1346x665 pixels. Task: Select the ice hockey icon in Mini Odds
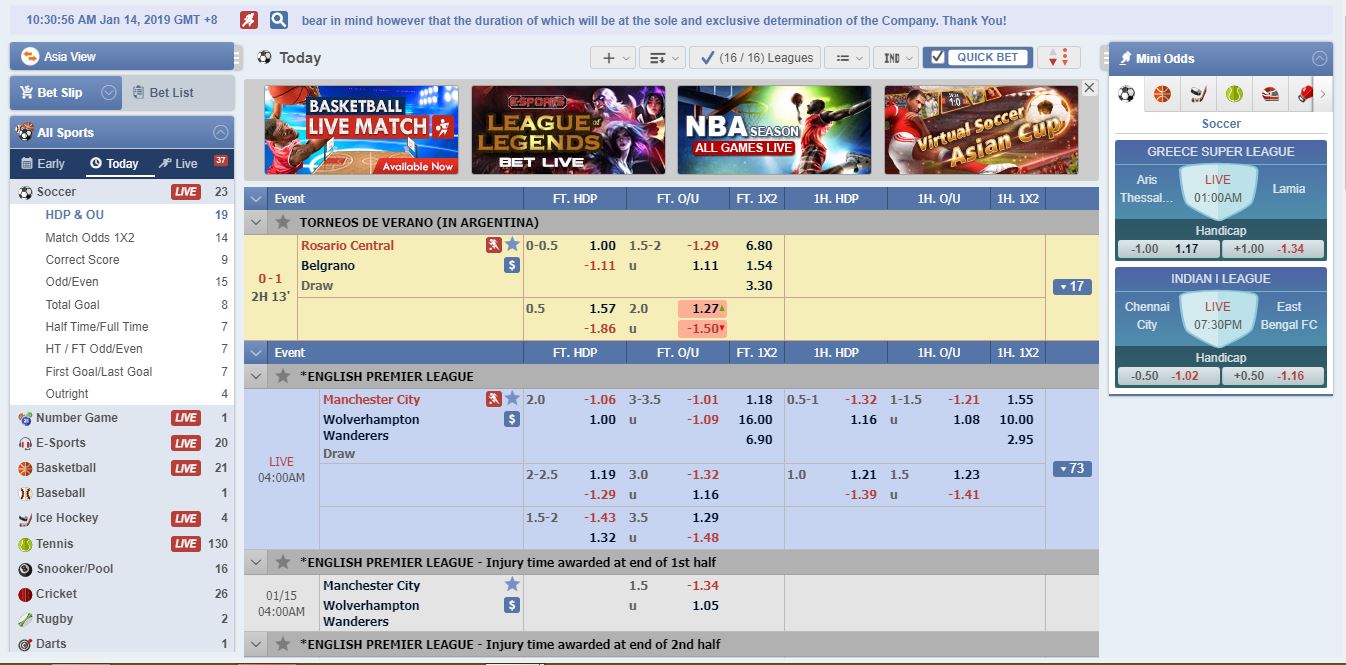pyautogui.click(x=1198, y=94)
